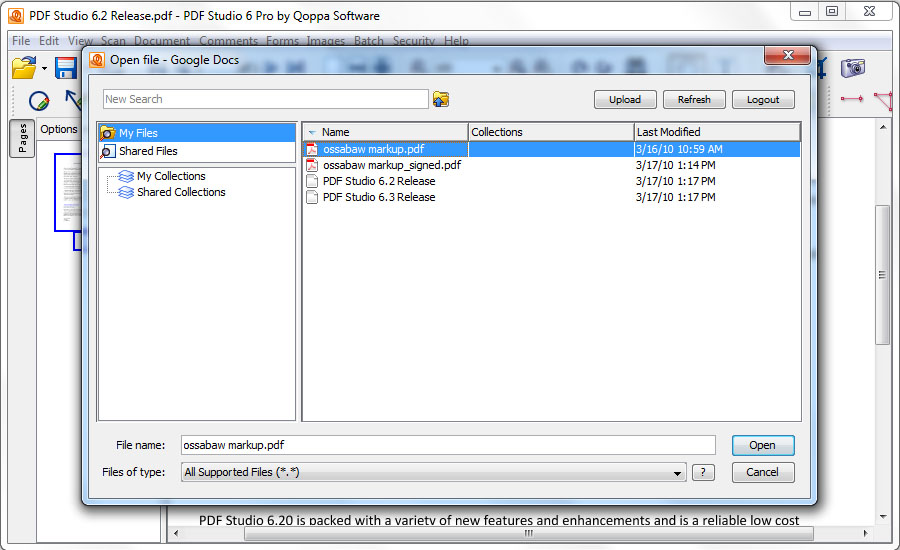
Task: Switch to the Pages side tab
Action: click(22, 138)
